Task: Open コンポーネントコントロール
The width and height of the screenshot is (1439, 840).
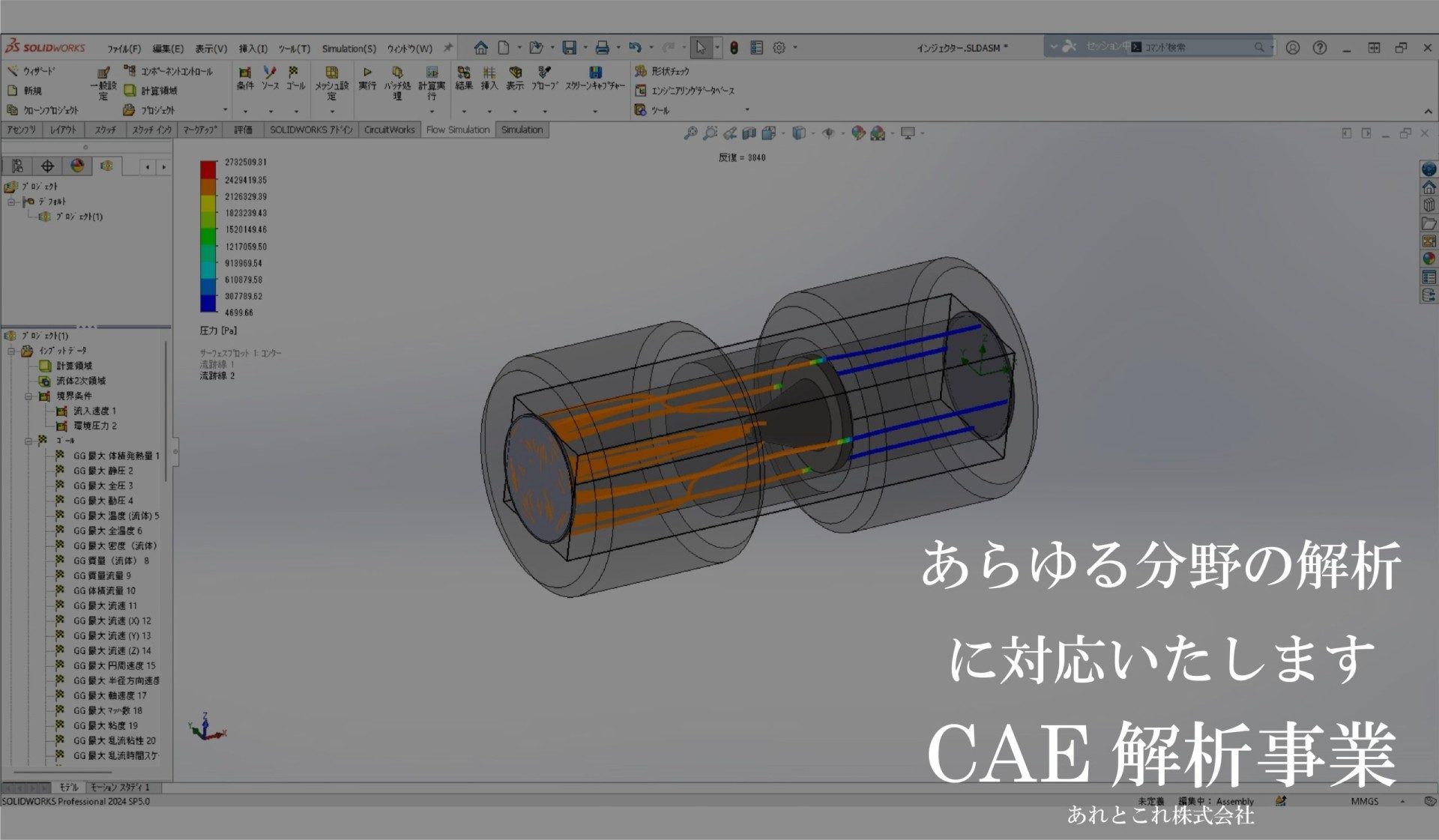Action: pyautogui.click(x=169, y=71)
